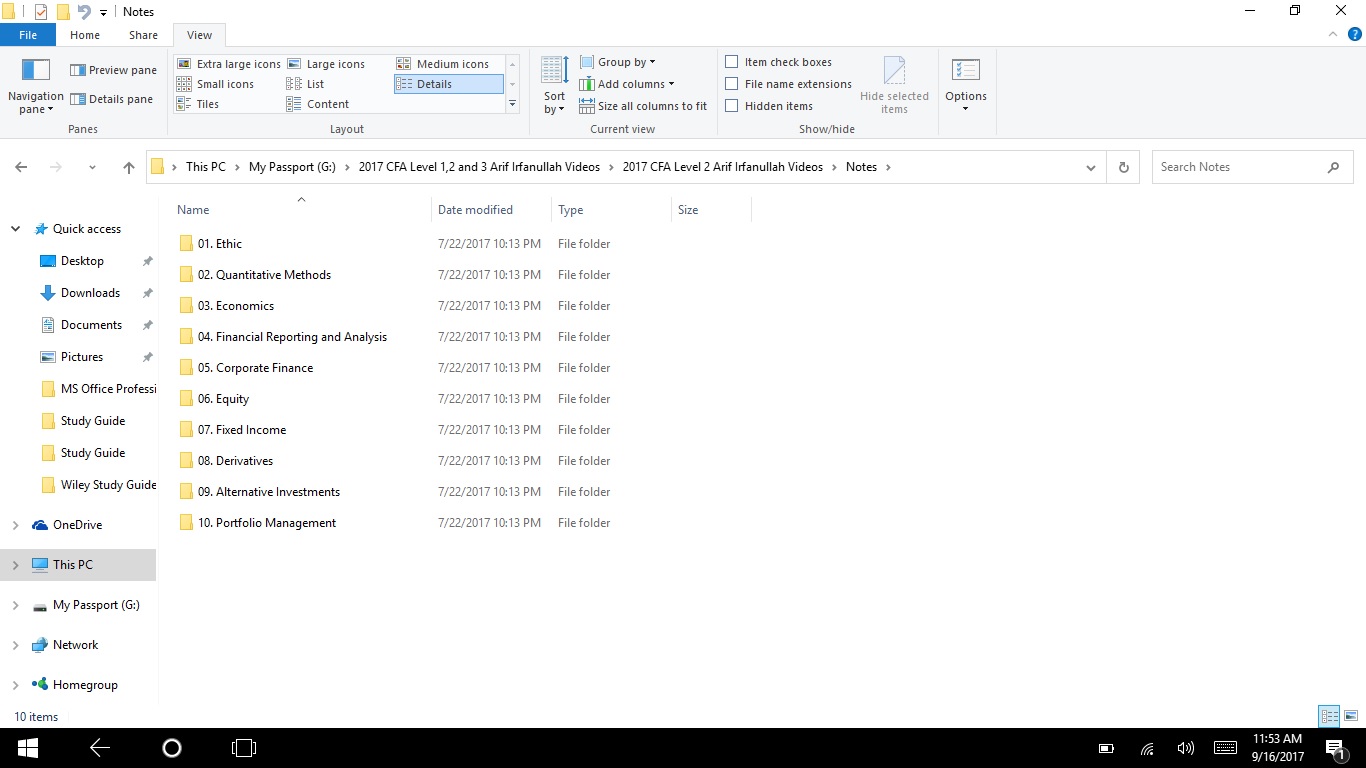1366x768 pixels.
Task: Open the Add columns dropdown
Action: pyautogui.click(x=627, y=84)
